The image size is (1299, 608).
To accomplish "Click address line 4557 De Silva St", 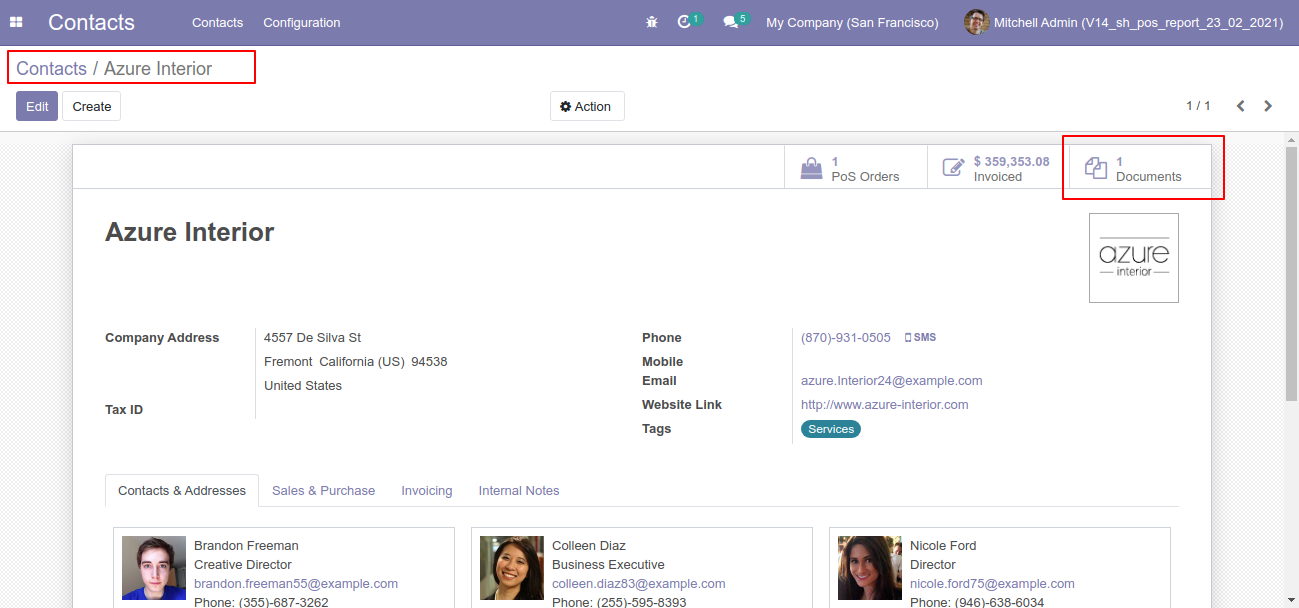I will click(x=313, y=338).
